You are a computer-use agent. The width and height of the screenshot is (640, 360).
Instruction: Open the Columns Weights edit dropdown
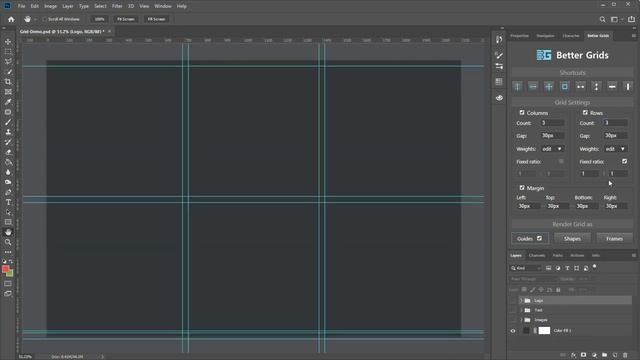tap(552, 149)
